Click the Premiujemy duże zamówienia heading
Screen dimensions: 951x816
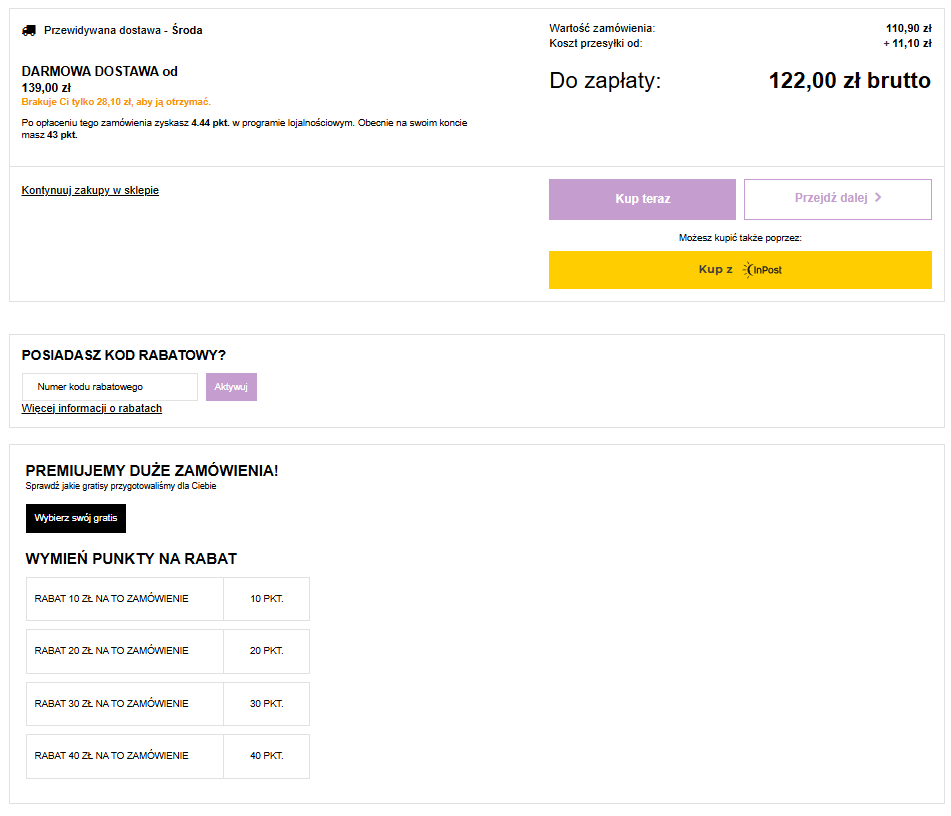tap(152, 471)
